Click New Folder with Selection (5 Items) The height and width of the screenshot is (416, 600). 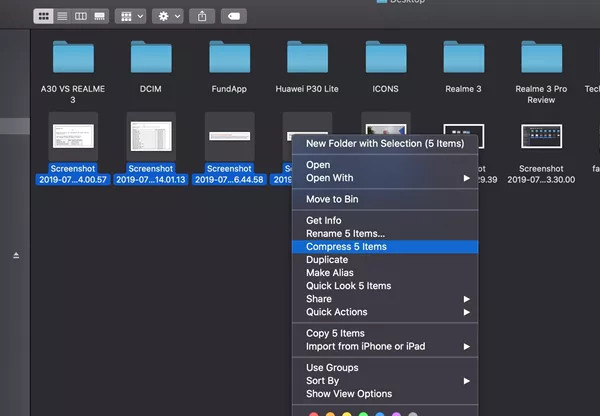click(385, 144)
